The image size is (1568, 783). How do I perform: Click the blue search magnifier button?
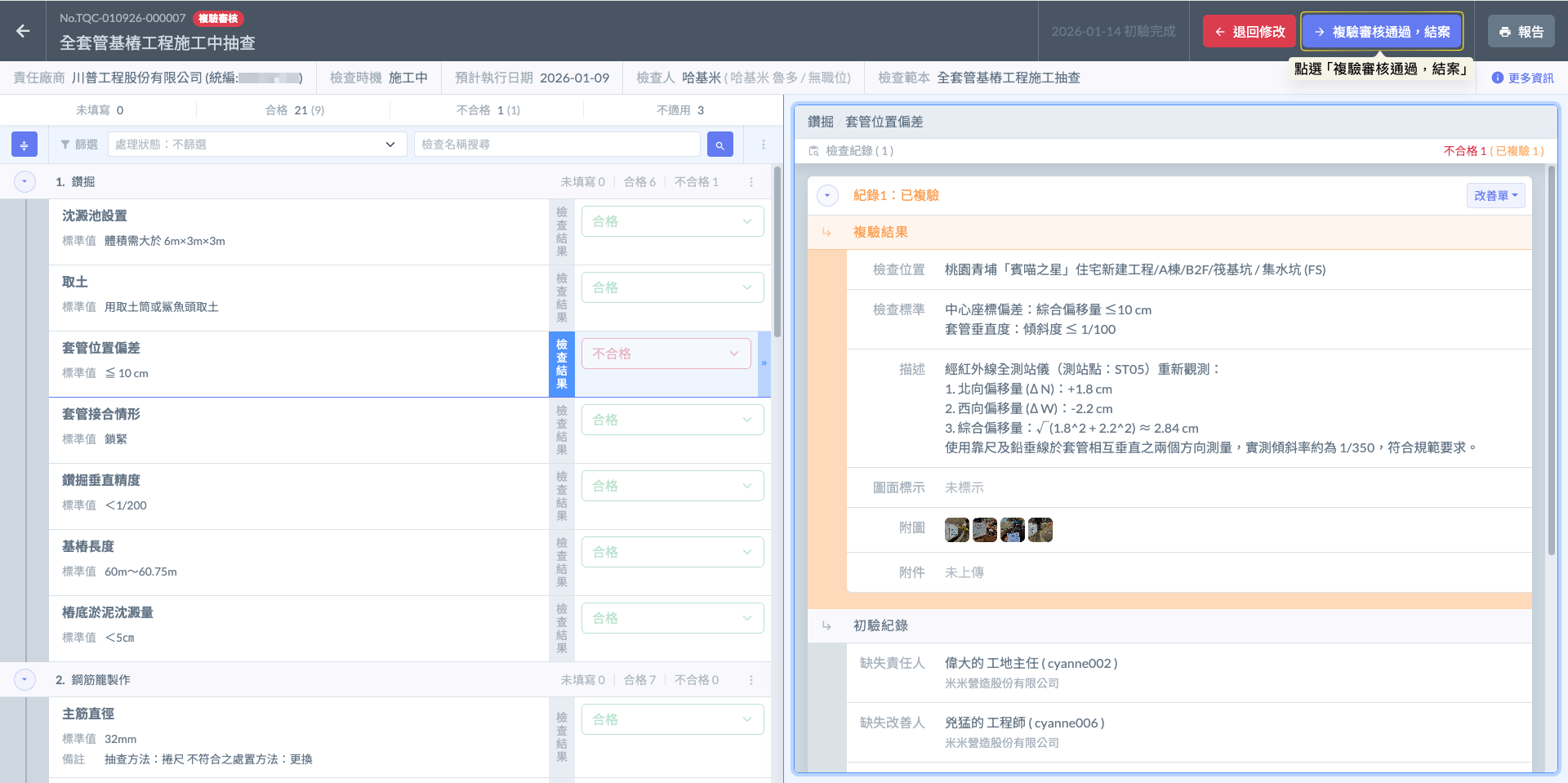tap(719, 145)
